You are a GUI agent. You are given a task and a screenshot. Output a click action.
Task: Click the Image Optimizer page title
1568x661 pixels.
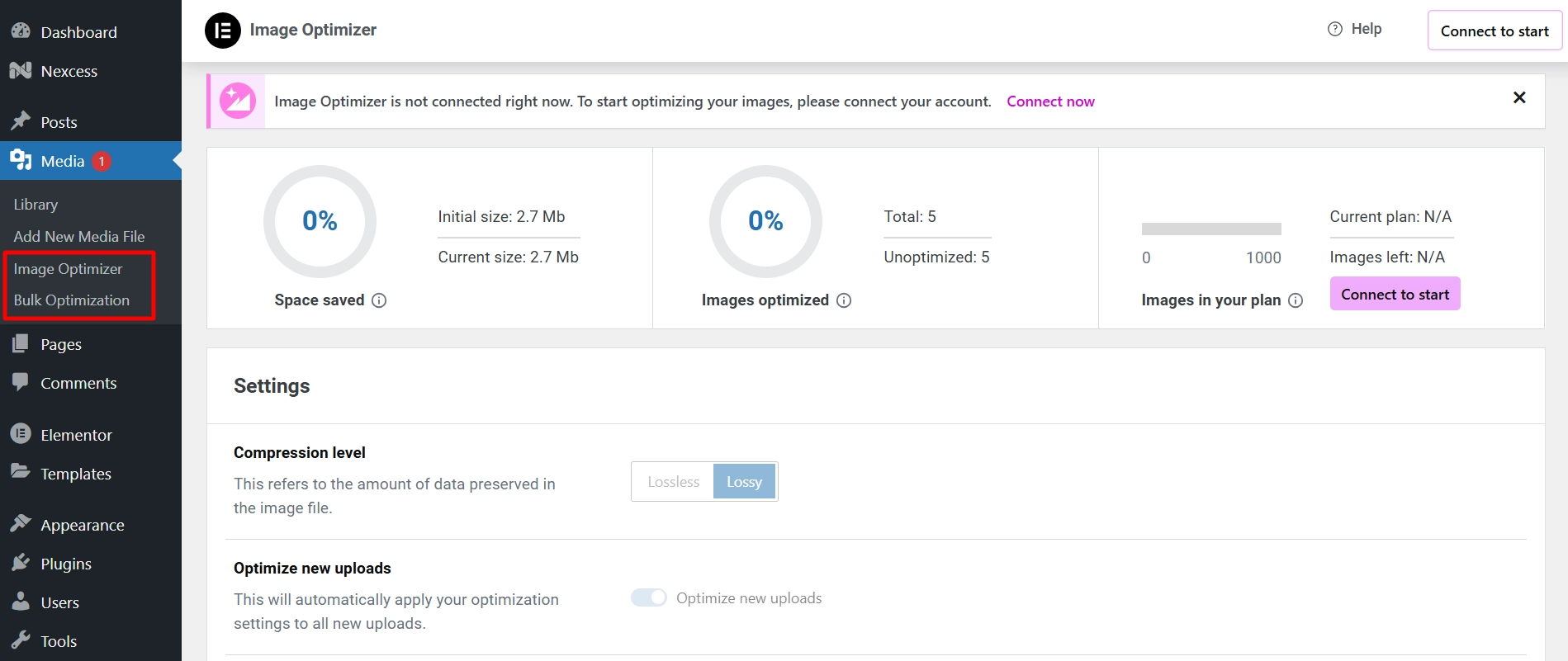[313, 30]
